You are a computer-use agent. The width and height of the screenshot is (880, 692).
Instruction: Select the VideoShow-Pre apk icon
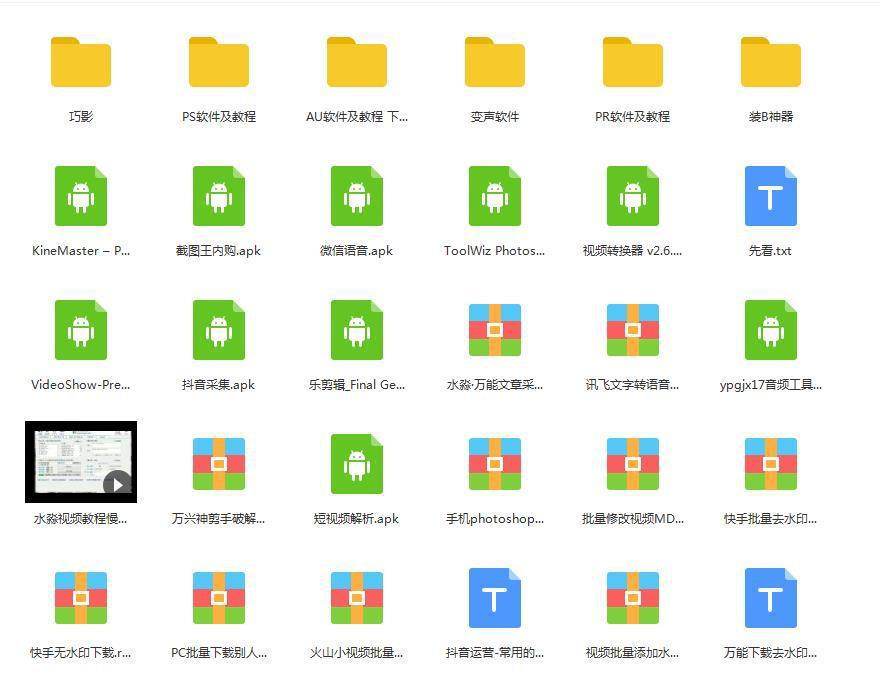(81, 330)
